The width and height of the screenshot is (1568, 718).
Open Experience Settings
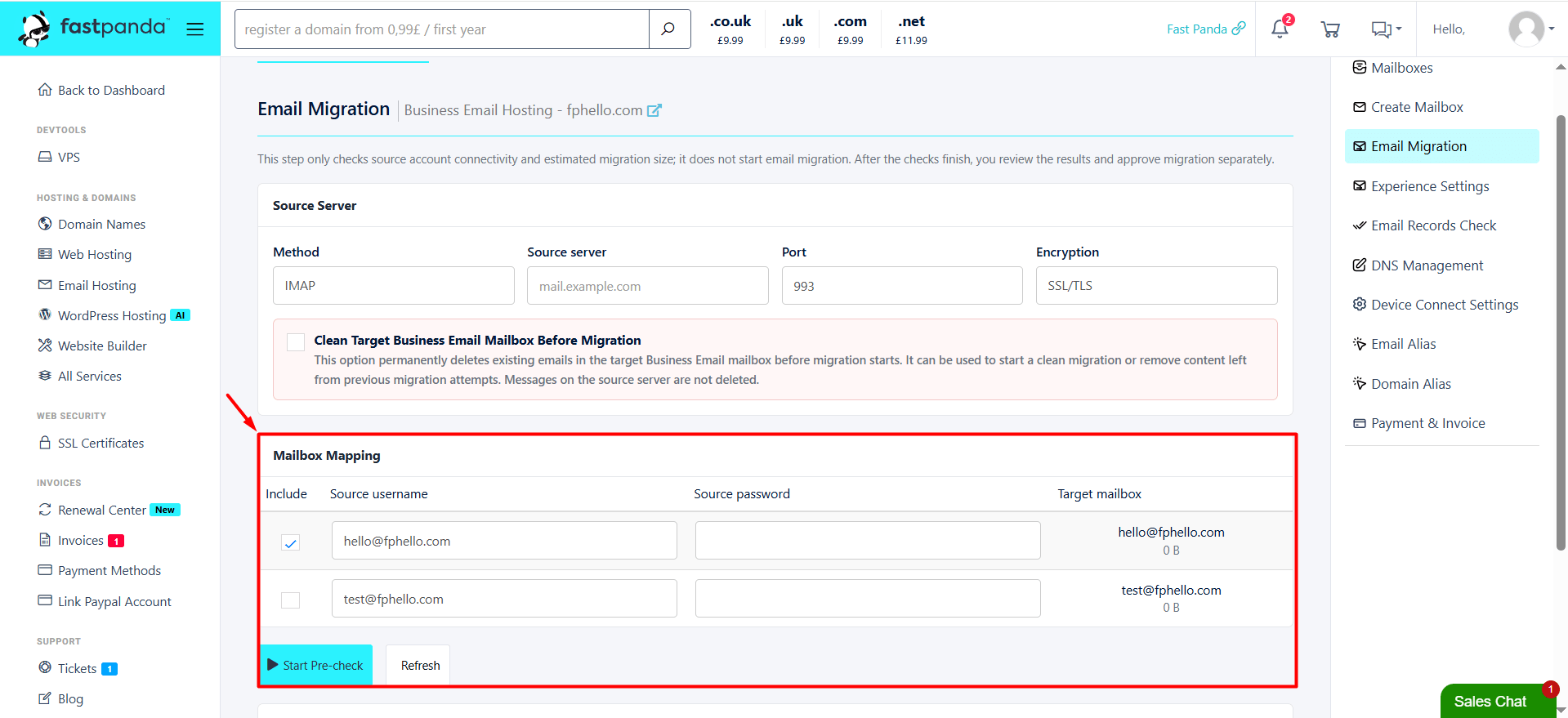tap(1421, 186)
